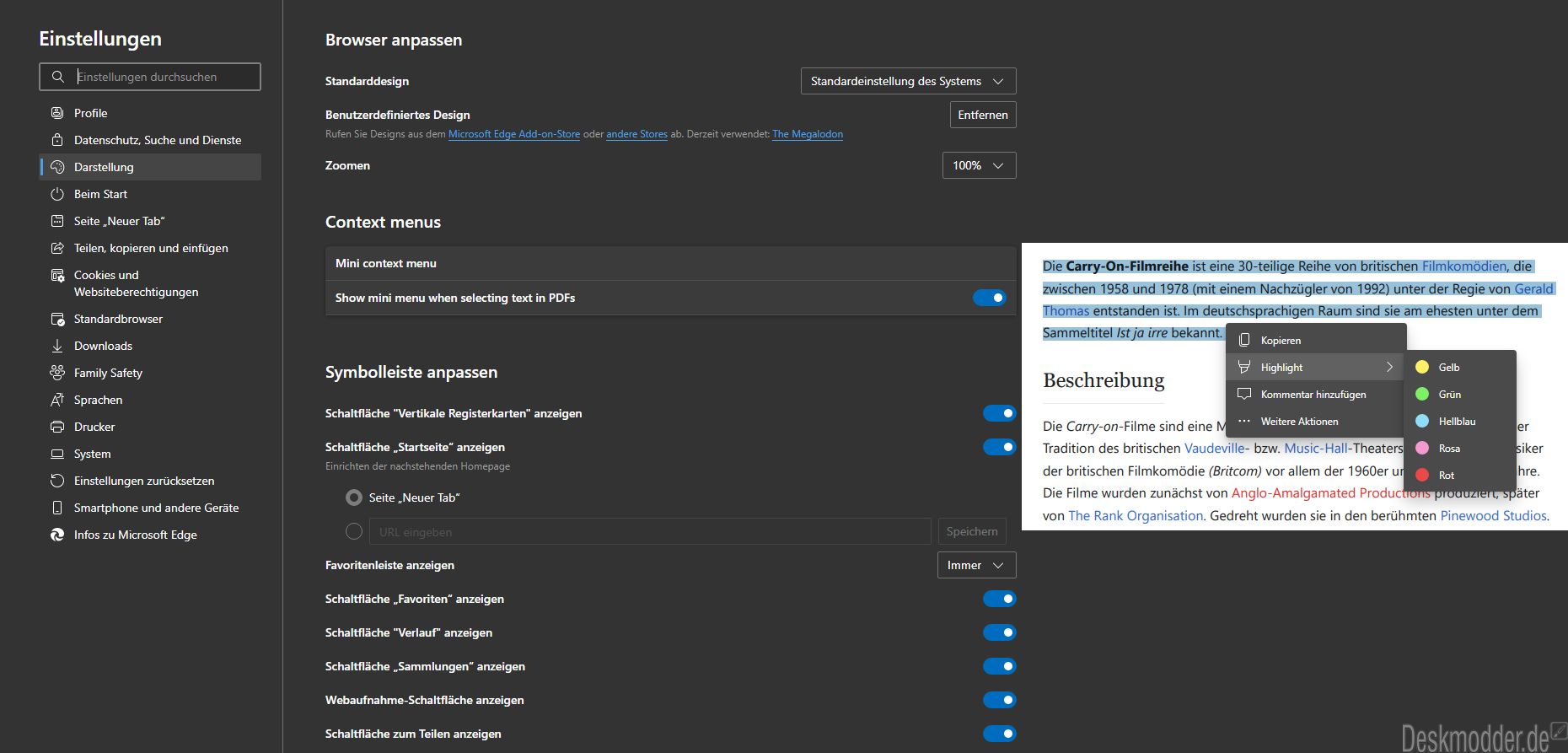The image size is (1568, 753).
Task: Click the Beschreibung heading in the article
Action: (x=1104, y=380)
